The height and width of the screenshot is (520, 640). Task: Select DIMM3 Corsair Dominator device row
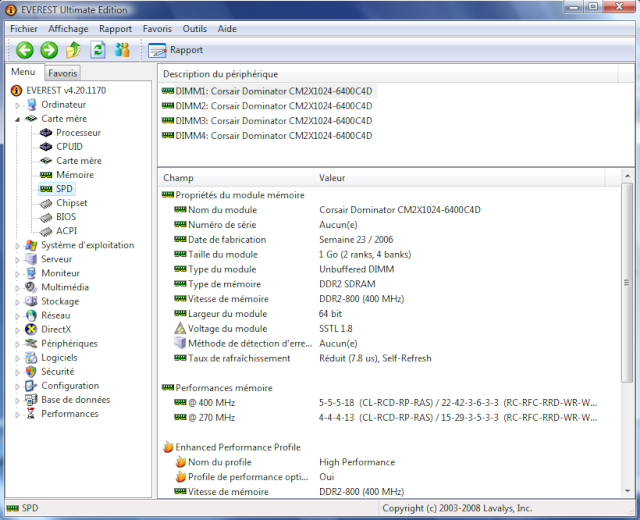(267, 121)
